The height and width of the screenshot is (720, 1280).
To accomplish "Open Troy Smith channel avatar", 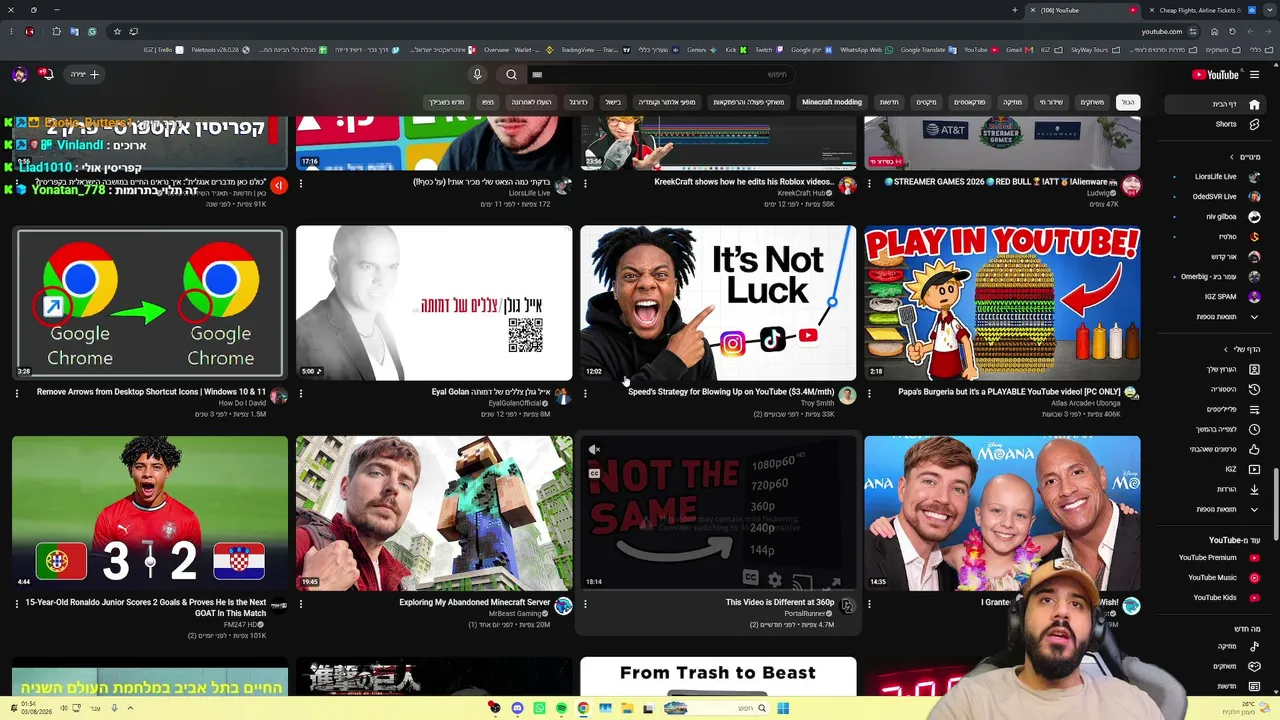I will [x=847, y=396].
